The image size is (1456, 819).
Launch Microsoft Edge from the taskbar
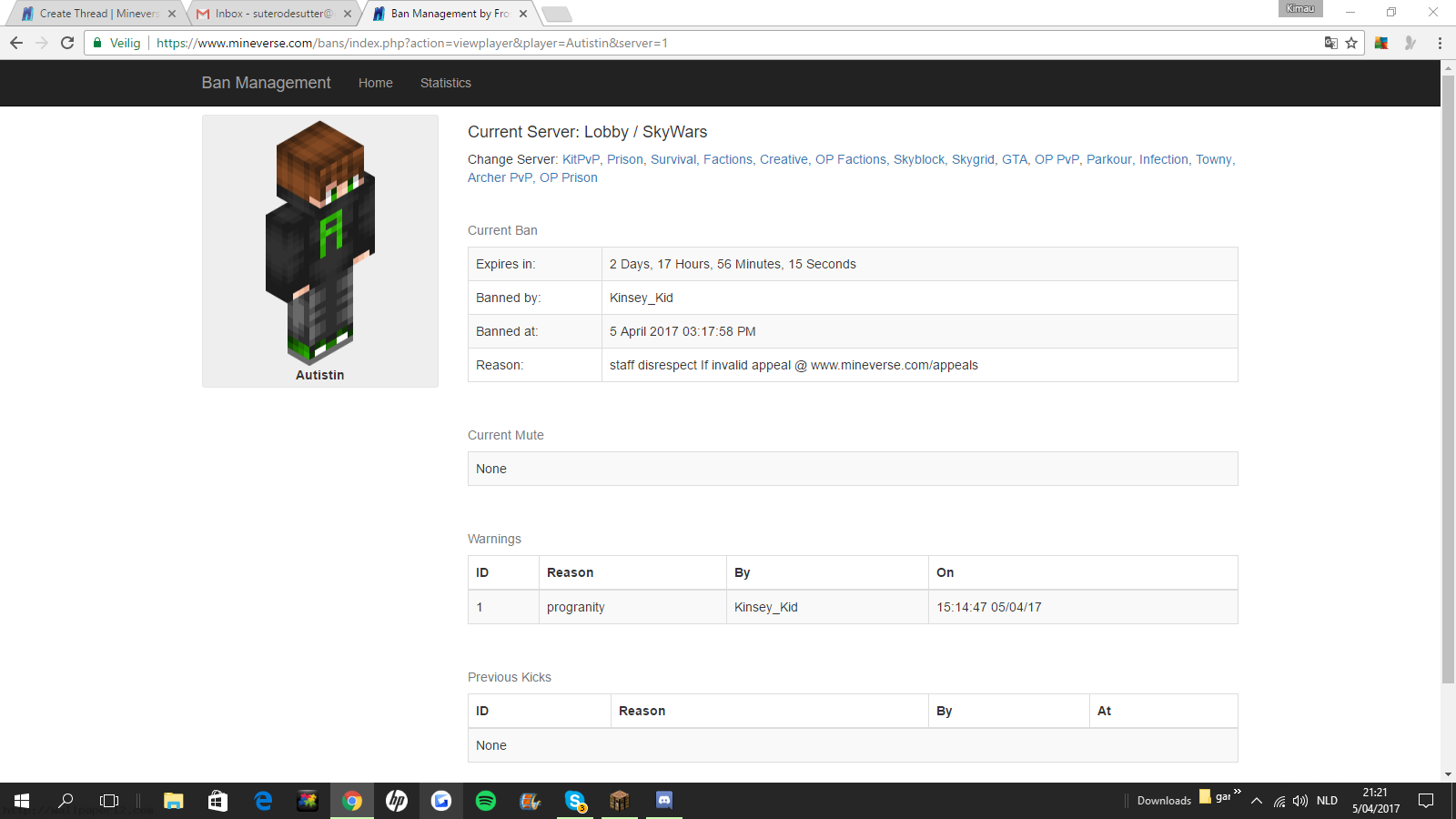(x=262, y=801)
